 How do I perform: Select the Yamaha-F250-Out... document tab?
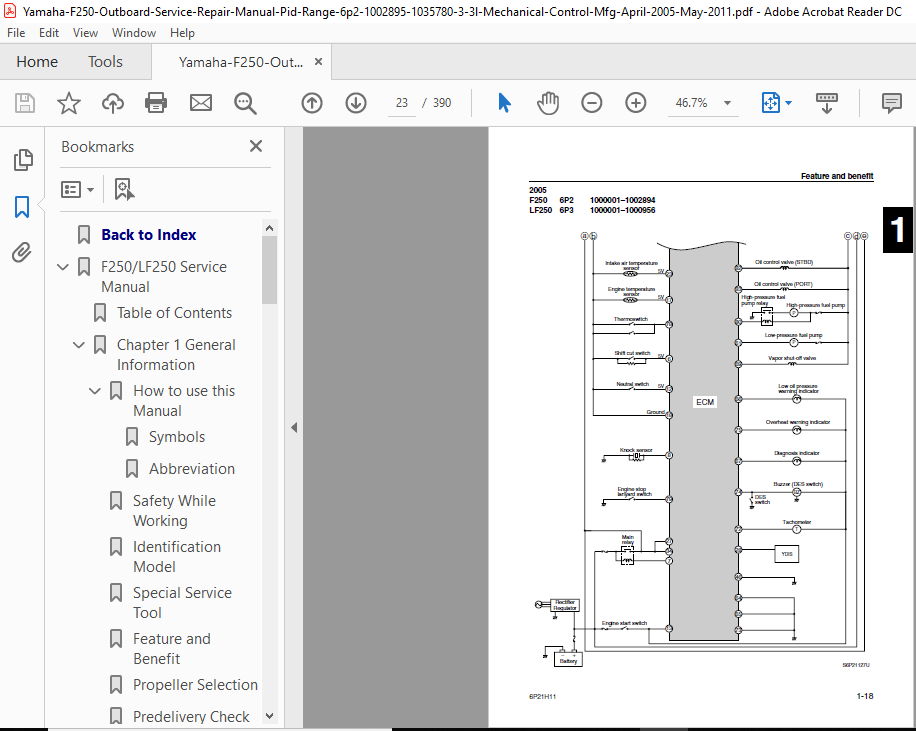241,62
